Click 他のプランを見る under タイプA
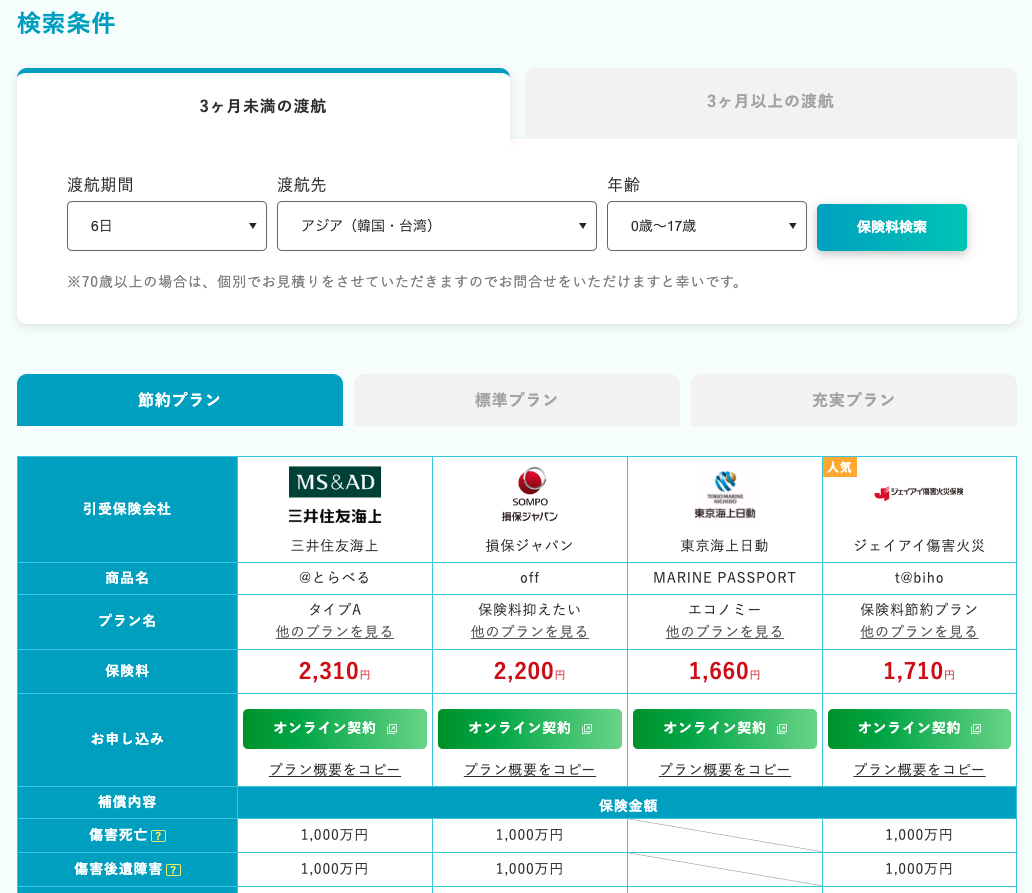 [x=335, y=632]
